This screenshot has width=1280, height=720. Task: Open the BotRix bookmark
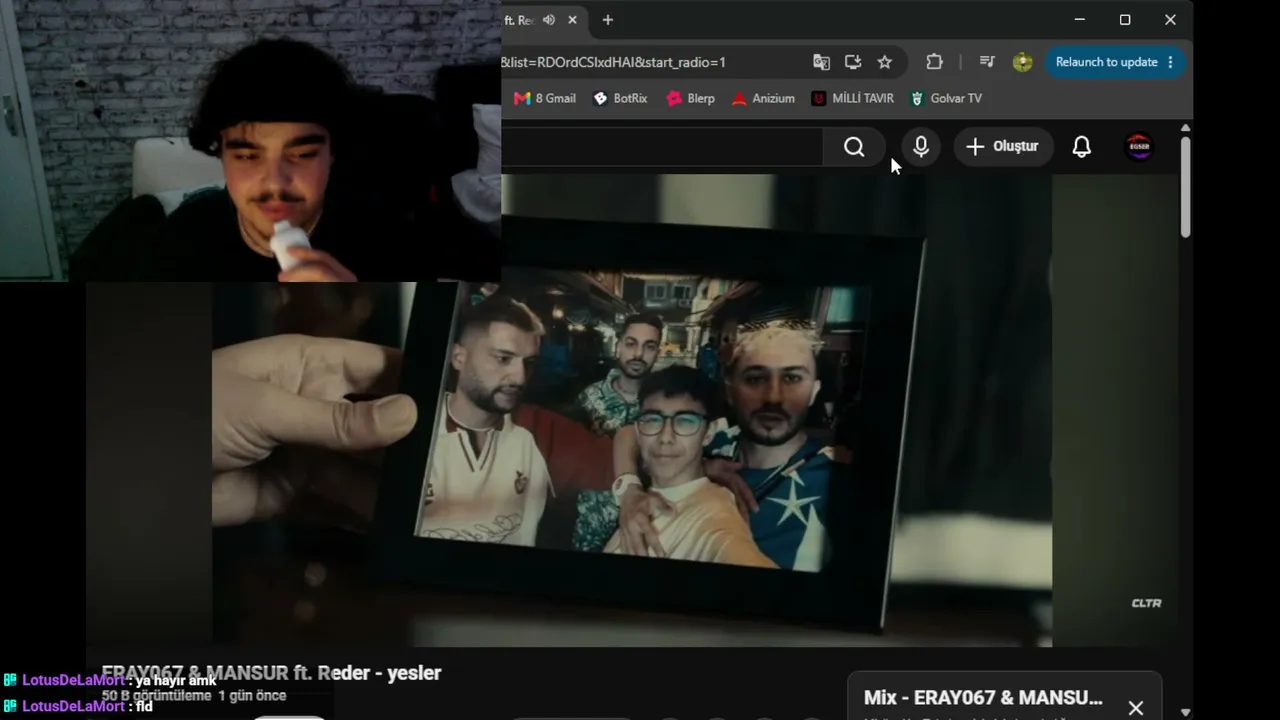620,98
